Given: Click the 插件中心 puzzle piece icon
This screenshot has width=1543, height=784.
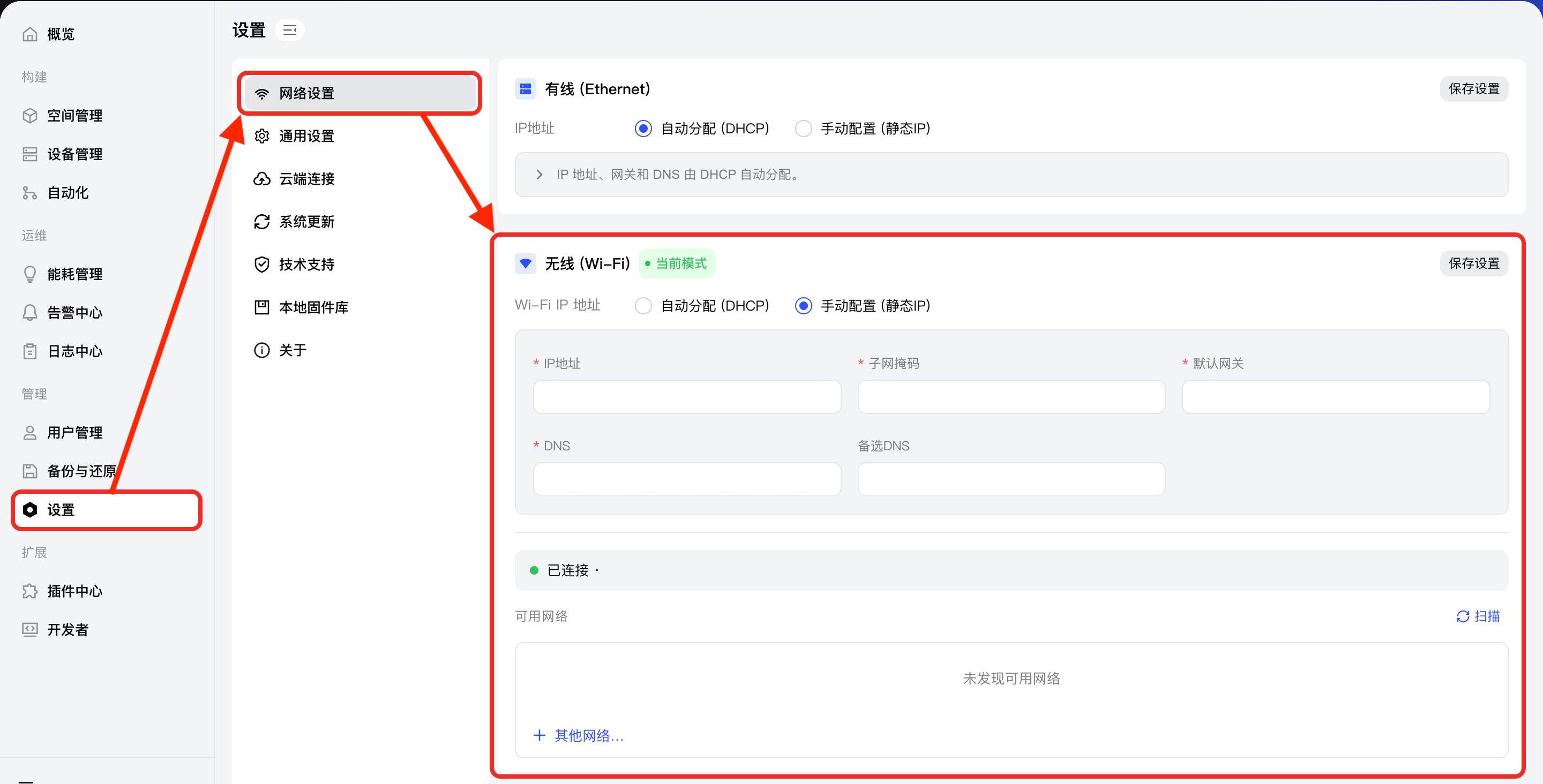Looking at the screenshot, I should pos(30,591).
